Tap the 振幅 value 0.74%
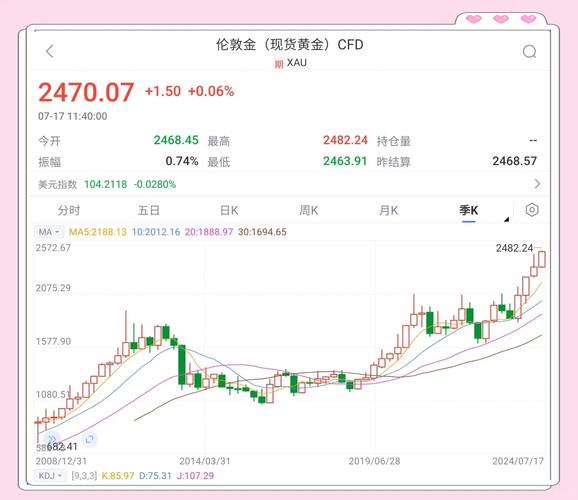The image size is (578, 500). (182, 161)
